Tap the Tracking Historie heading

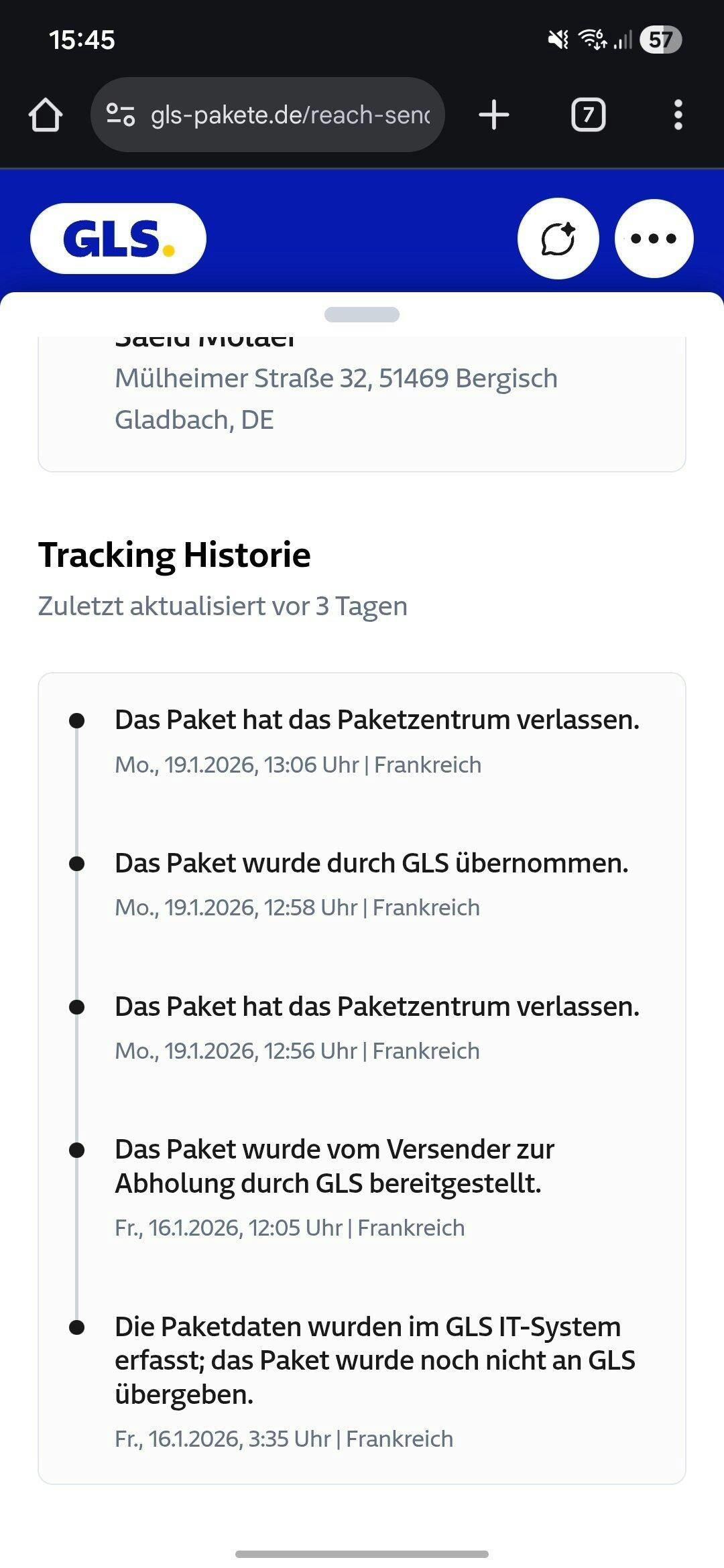click(x=174, y=556)
